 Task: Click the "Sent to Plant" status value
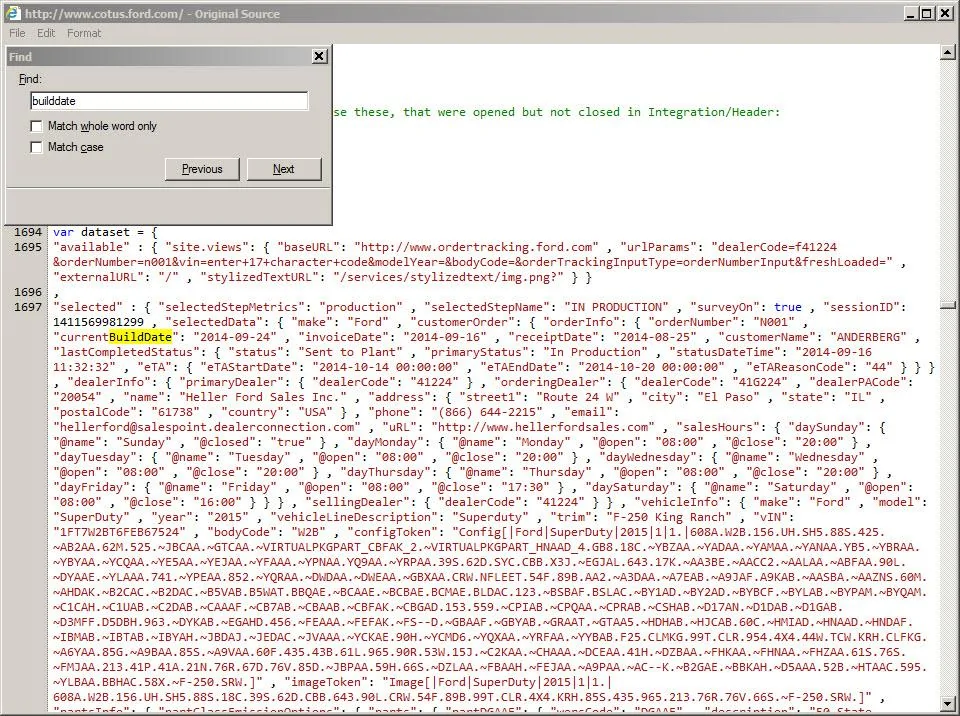(x=350, y=352)
